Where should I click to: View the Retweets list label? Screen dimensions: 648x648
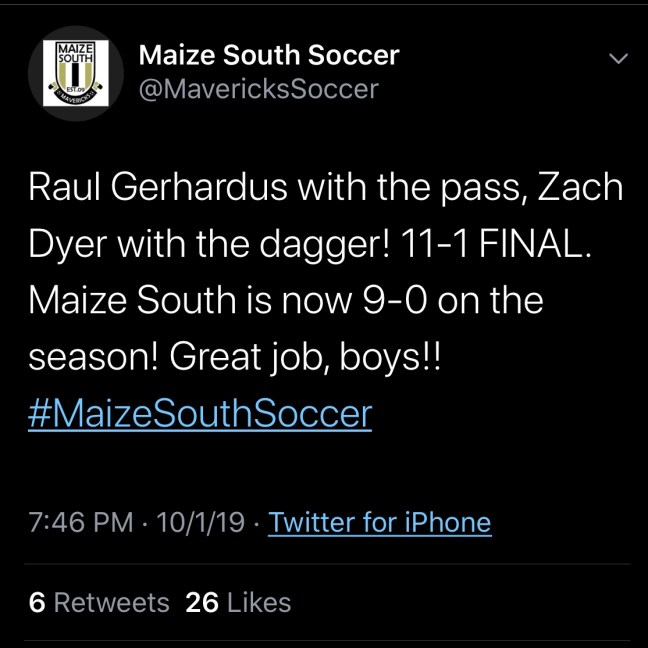(111, 602)
